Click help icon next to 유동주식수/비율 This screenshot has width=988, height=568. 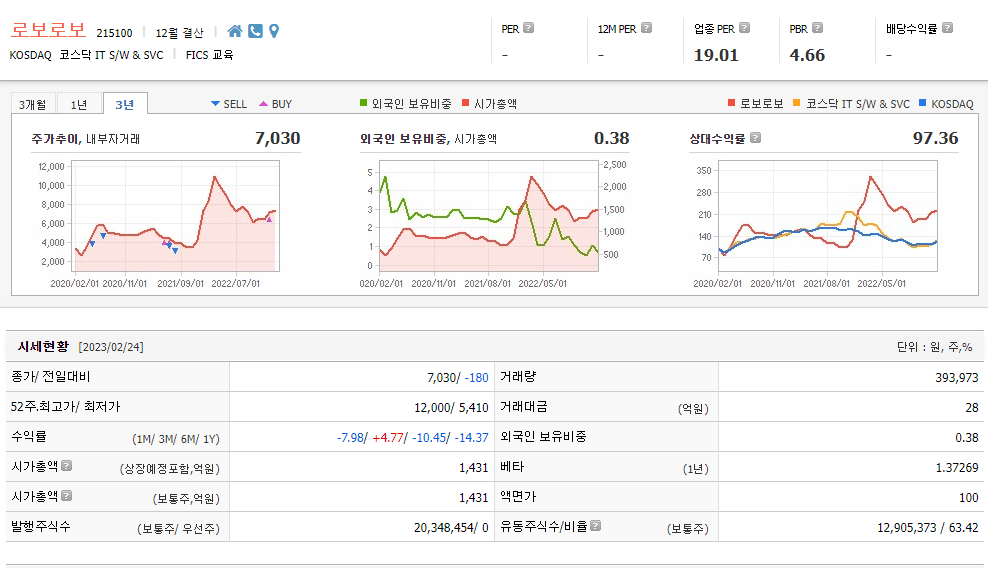595,525
